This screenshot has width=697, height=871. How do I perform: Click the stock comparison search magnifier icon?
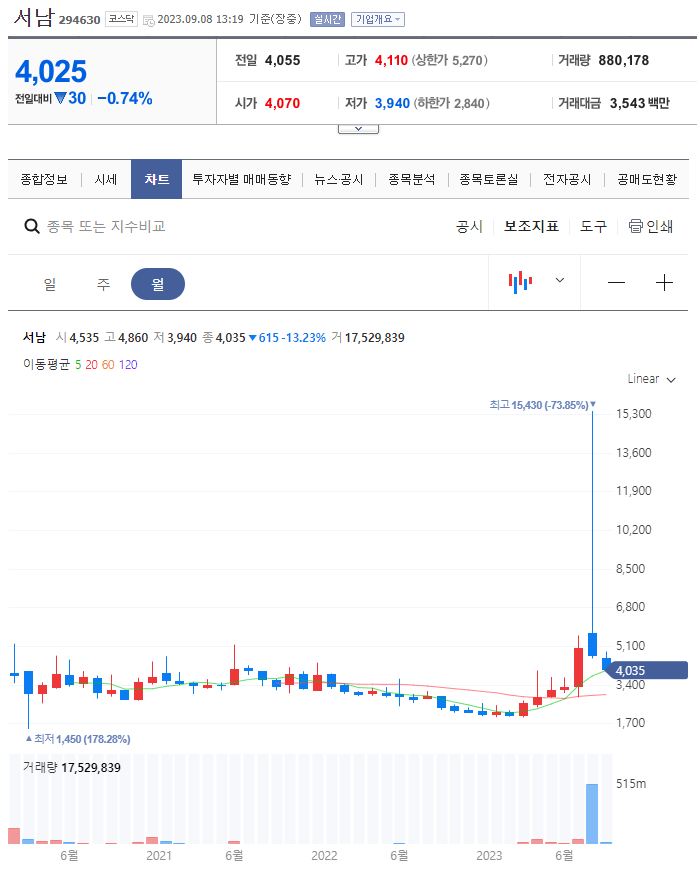(x=31, y=226)
